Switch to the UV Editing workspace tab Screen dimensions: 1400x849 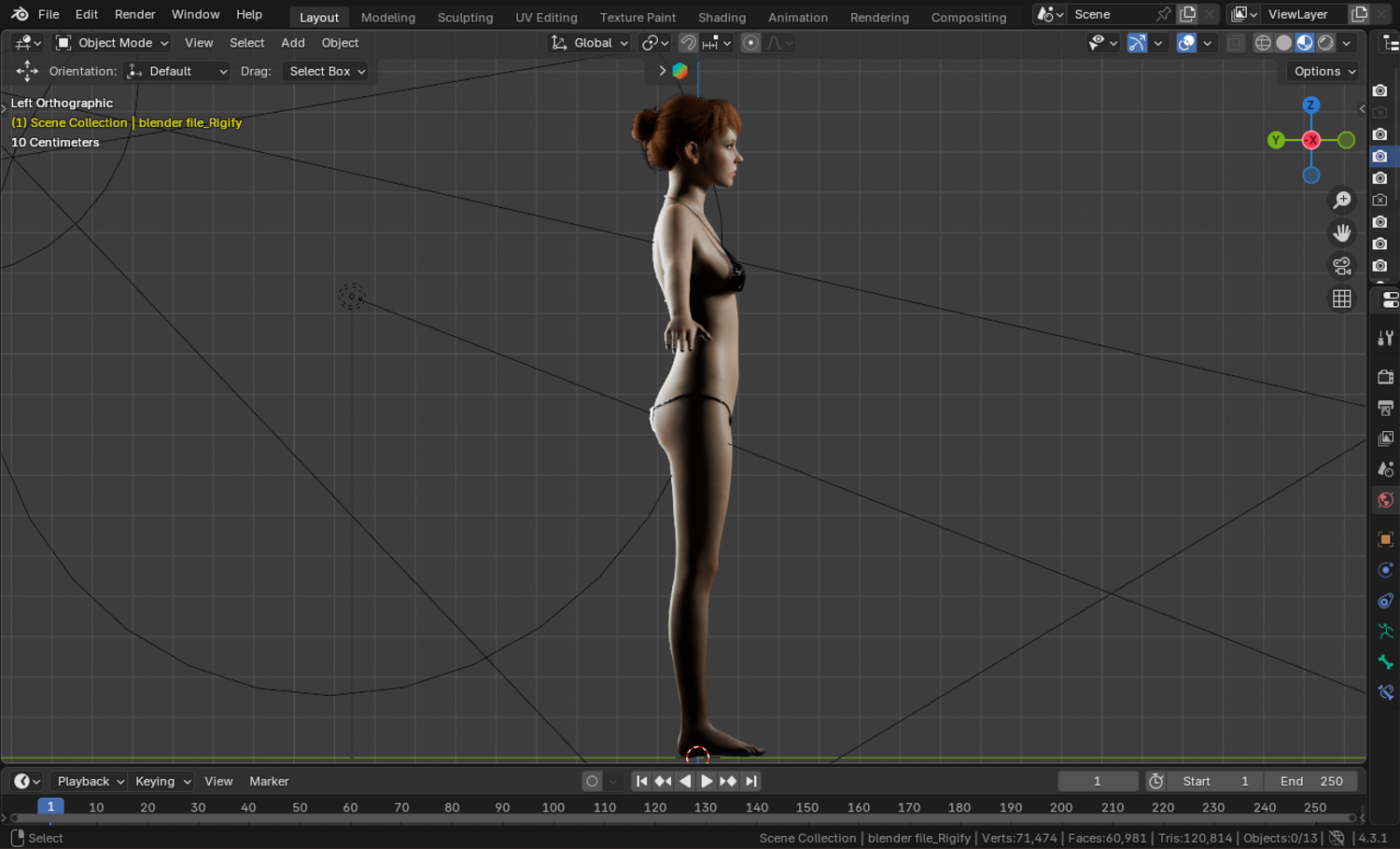[546, 17]
